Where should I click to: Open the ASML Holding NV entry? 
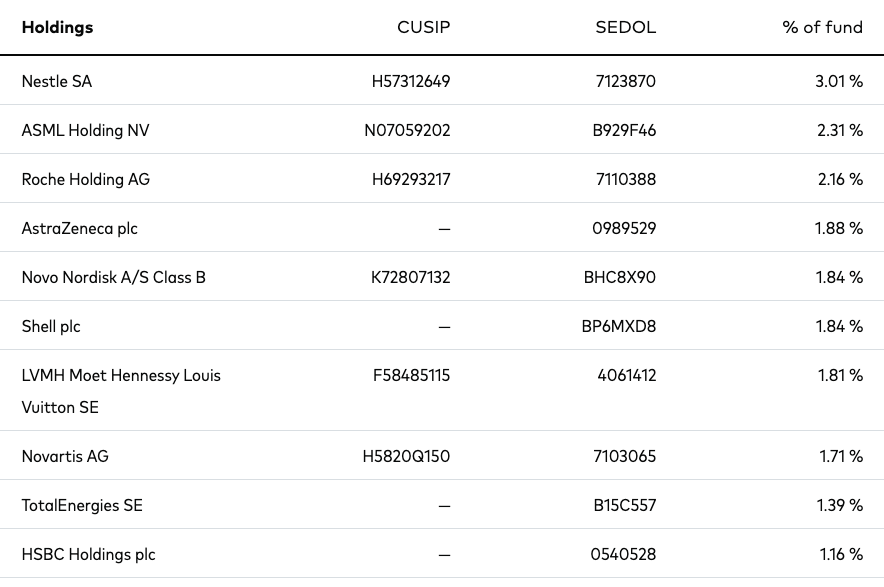[85, 130]
